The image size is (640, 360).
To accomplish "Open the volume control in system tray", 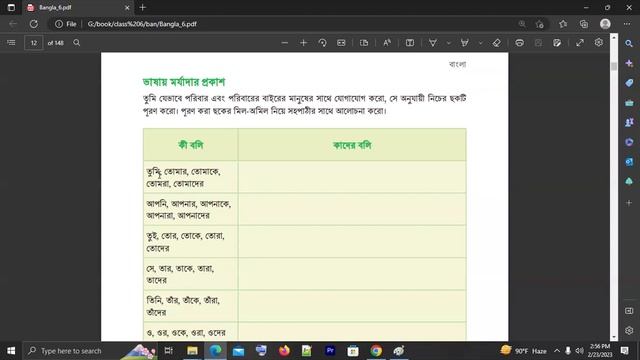I will point(580,351).
